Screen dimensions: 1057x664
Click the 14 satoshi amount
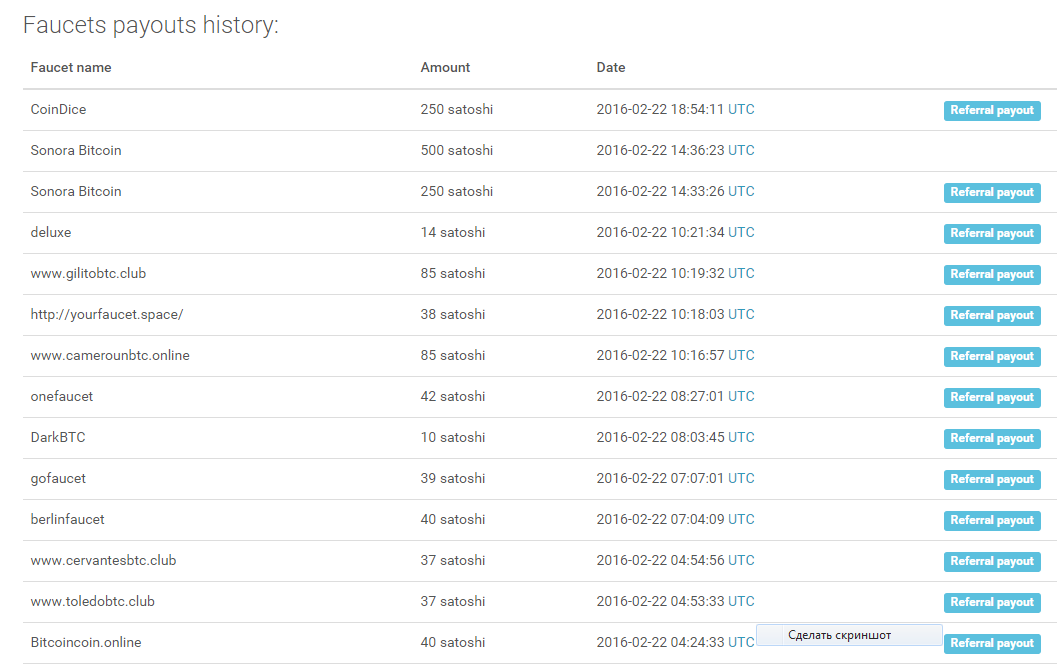coord(452,233)
